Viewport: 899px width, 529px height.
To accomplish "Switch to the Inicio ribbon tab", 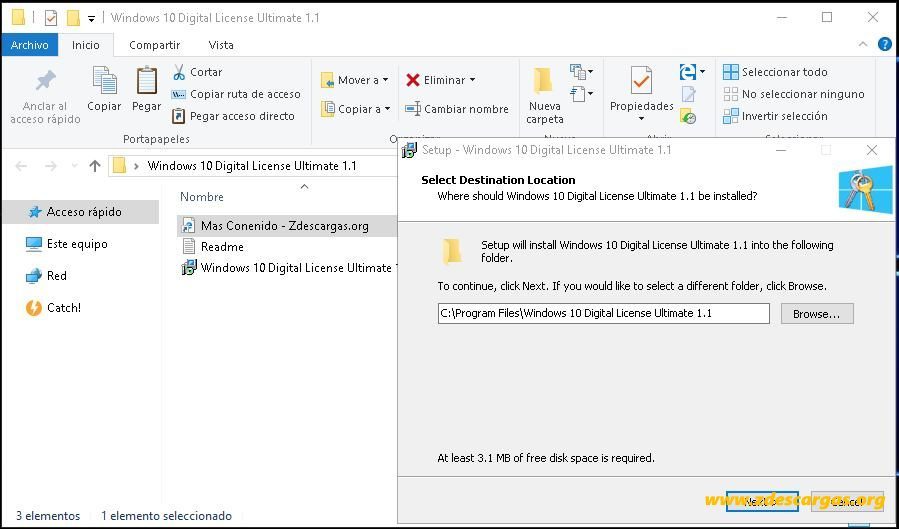I will pos(85,45).
